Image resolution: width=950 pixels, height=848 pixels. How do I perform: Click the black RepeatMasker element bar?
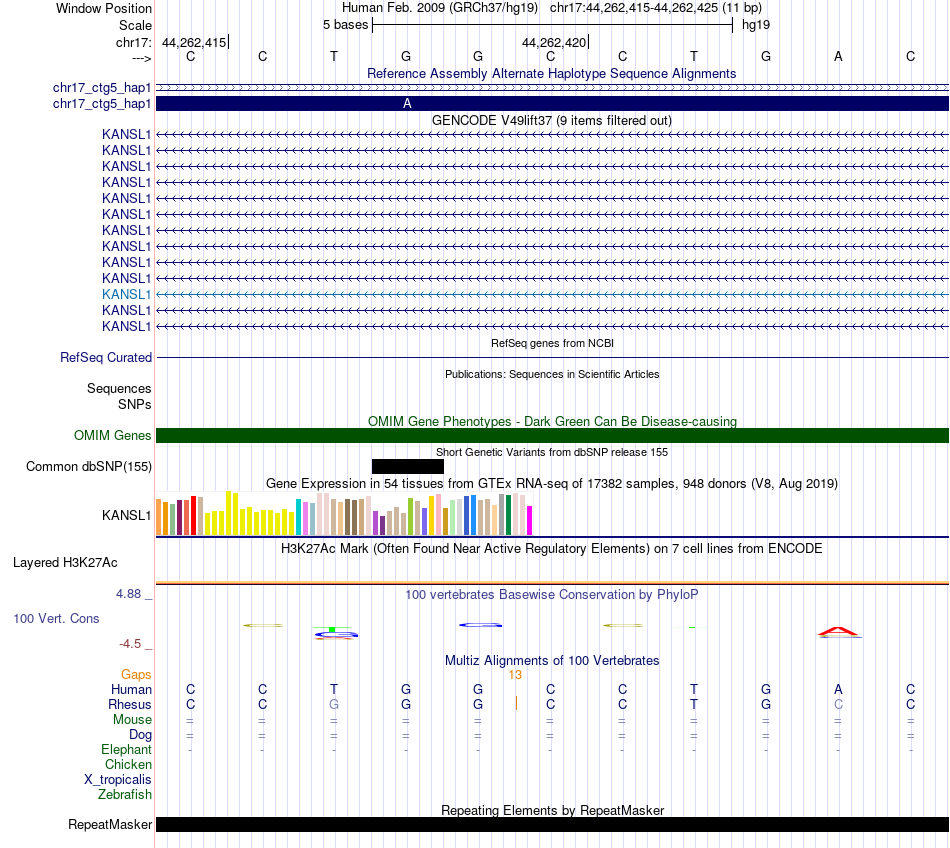[552, 824]
